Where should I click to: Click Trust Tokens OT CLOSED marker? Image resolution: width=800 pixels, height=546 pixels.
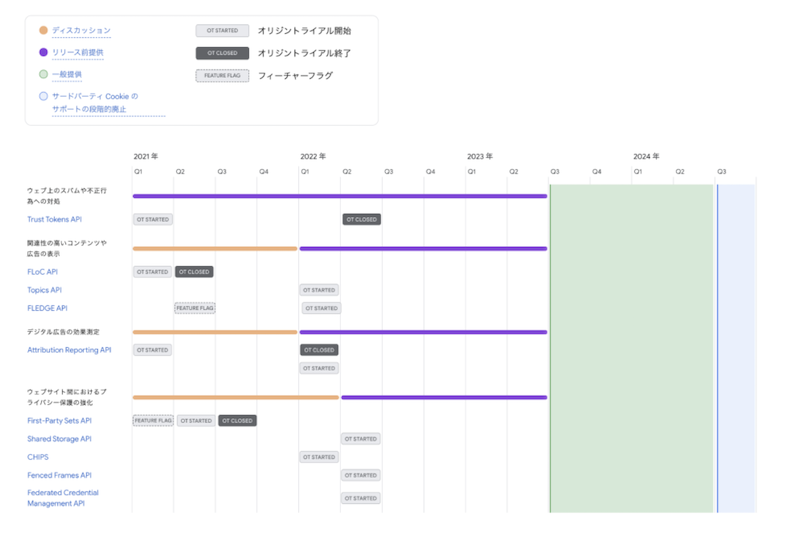pyautogui.click(x=362, y=219)
